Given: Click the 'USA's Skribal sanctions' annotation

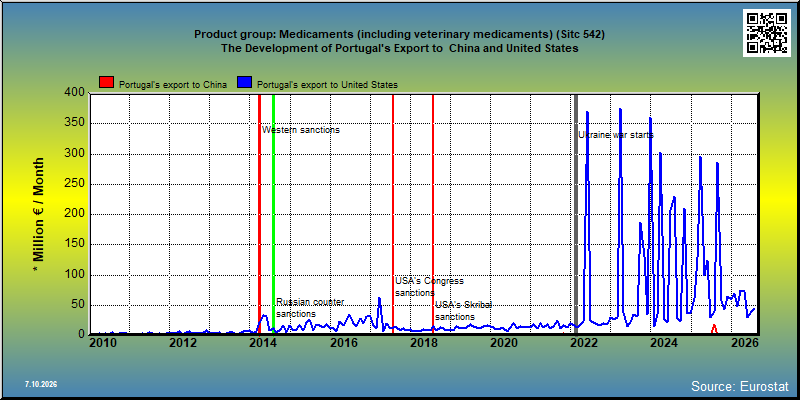Looking at the screenshot, I should 463,311.
